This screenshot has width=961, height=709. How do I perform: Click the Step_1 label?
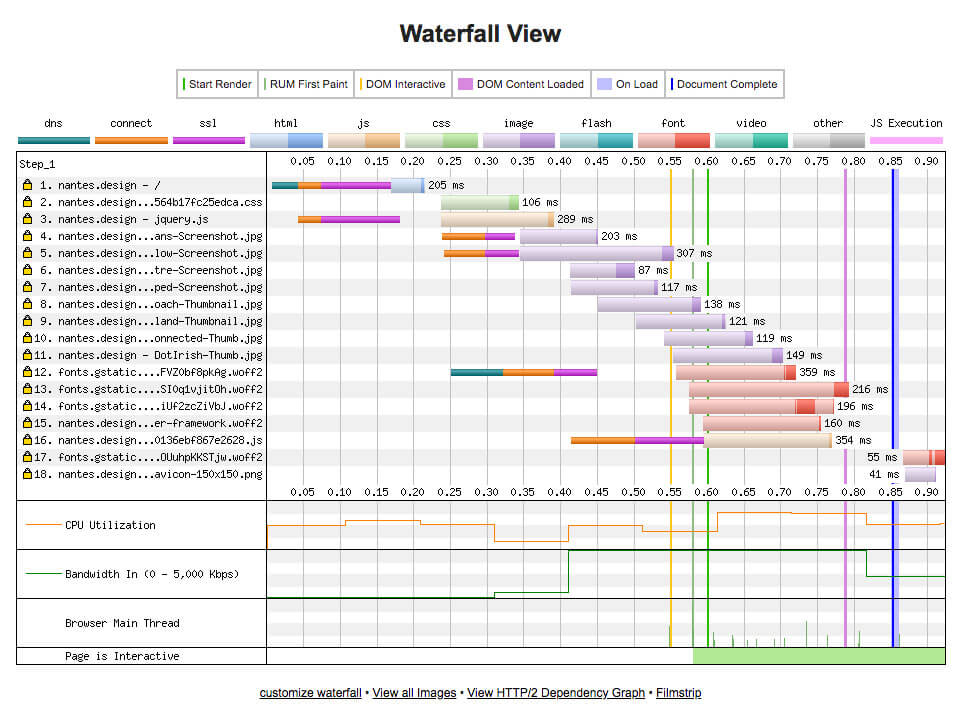pos(37,164)
